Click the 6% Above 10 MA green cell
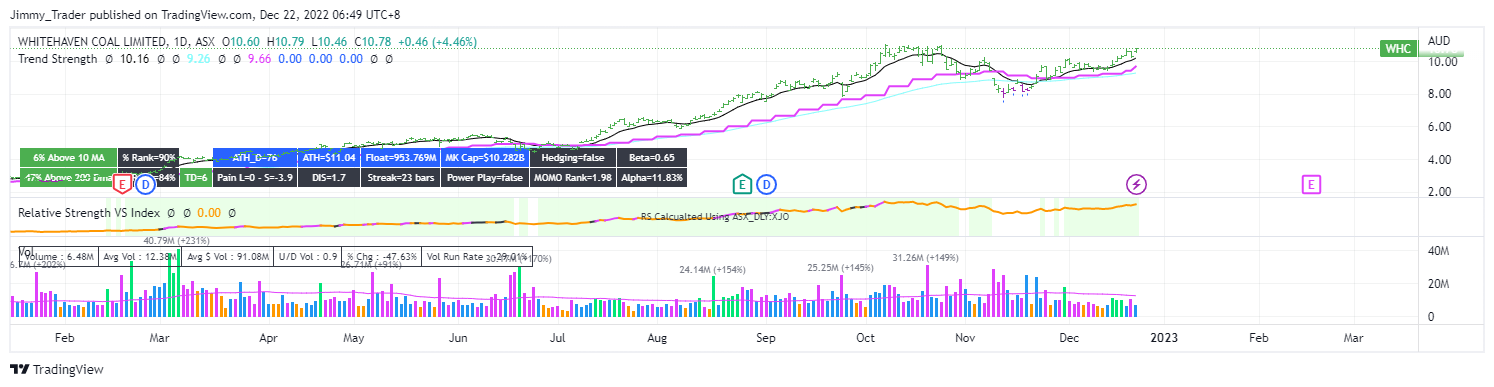This screenshot has height=387, width=1494. tap(68, 158)
